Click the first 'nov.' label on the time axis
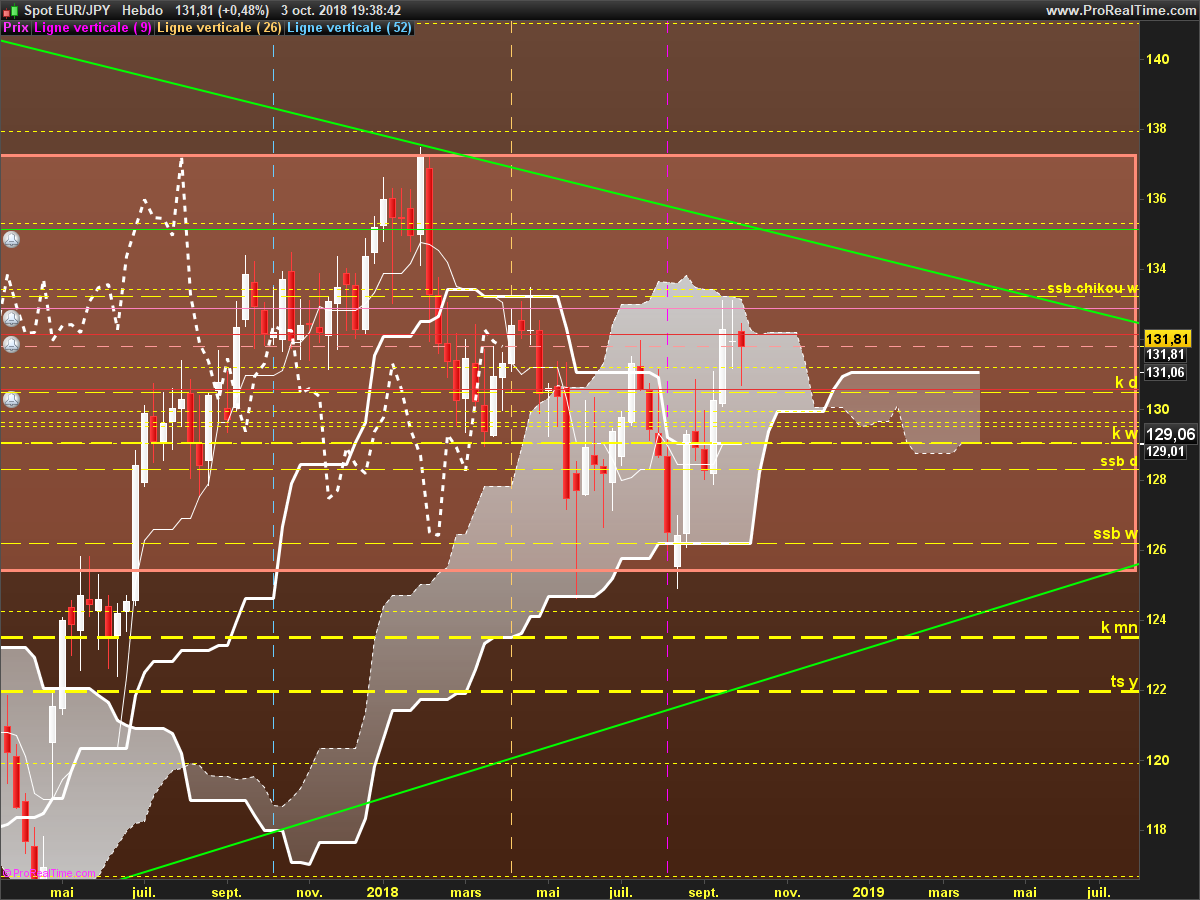Viewport: 1200px width, 900px height. [x=308, y=891]
